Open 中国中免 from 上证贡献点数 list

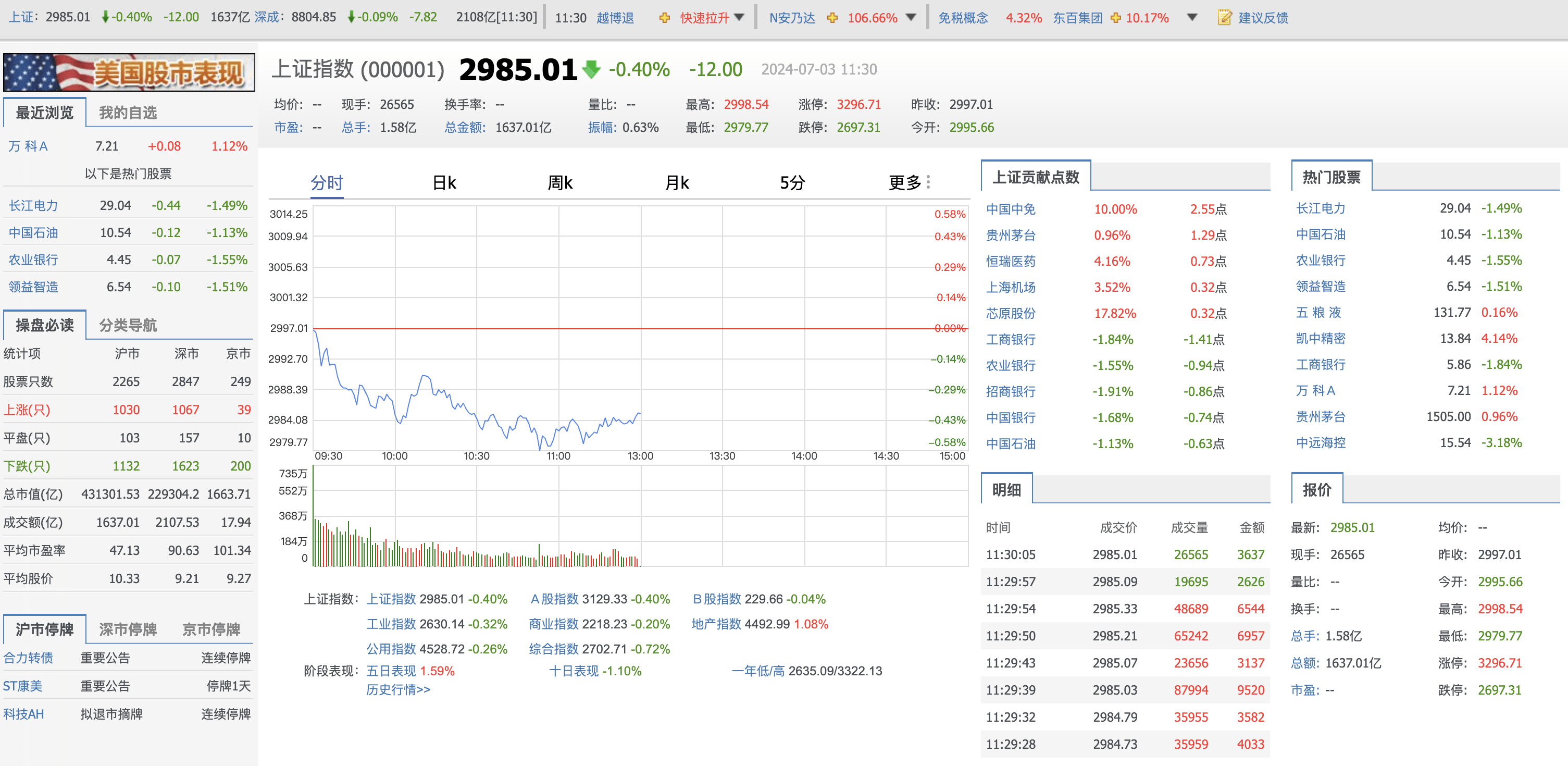tap(1012, 209)
